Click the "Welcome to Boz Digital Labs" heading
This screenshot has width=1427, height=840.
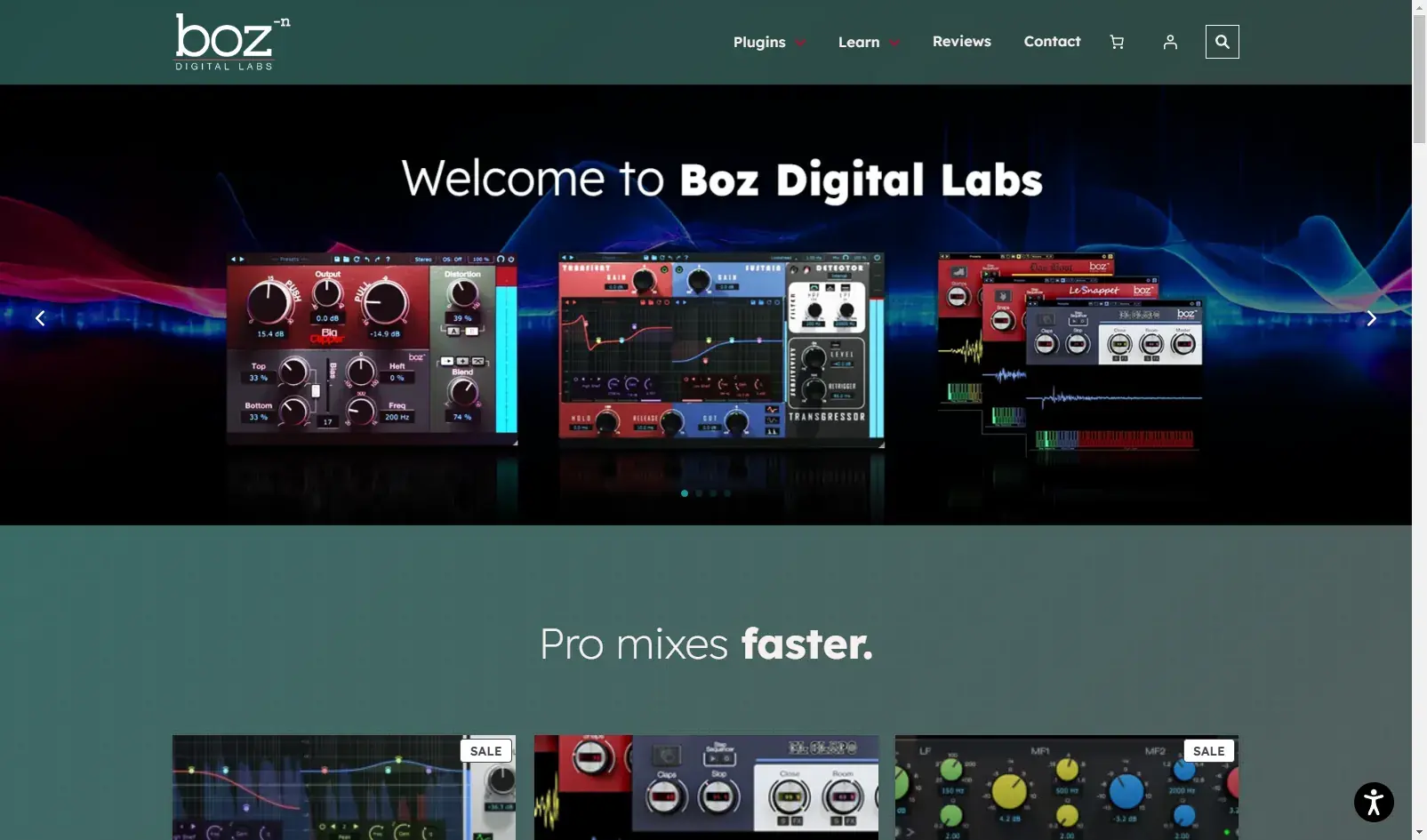[722, 180]
